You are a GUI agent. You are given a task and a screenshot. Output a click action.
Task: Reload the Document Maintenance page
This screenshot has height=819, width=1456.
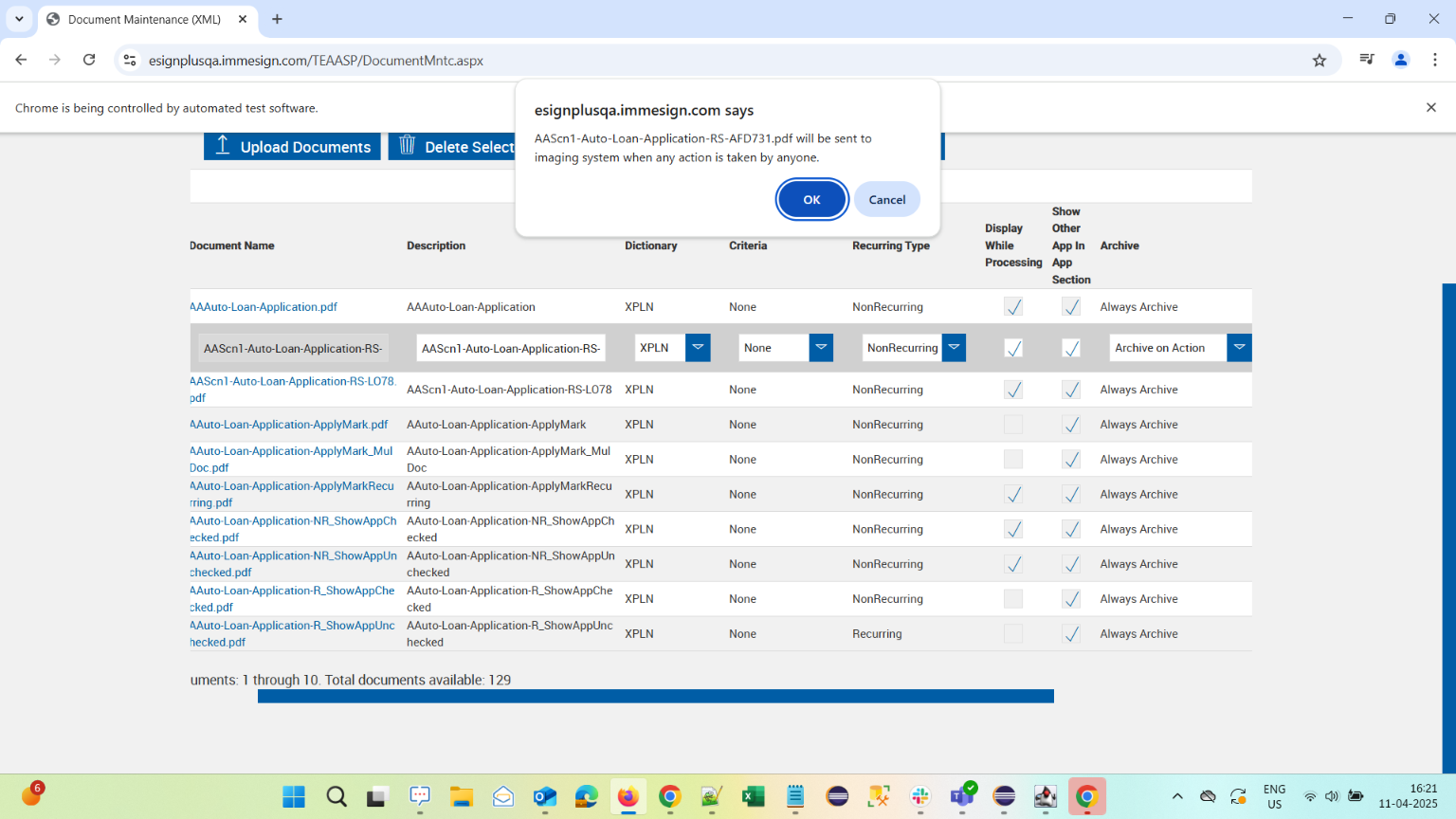click(89, 60)
